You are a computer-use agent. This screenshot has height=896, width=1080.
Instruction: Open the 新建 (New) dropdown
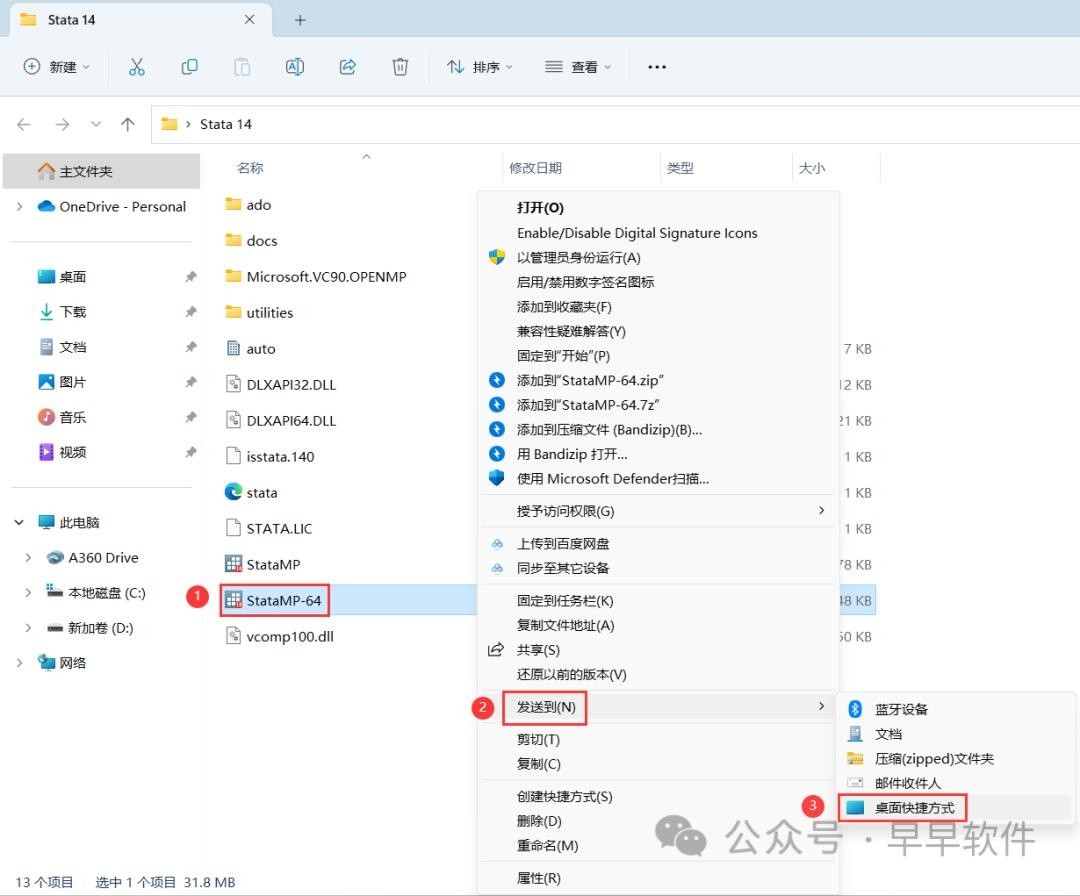tap(56, 67)
